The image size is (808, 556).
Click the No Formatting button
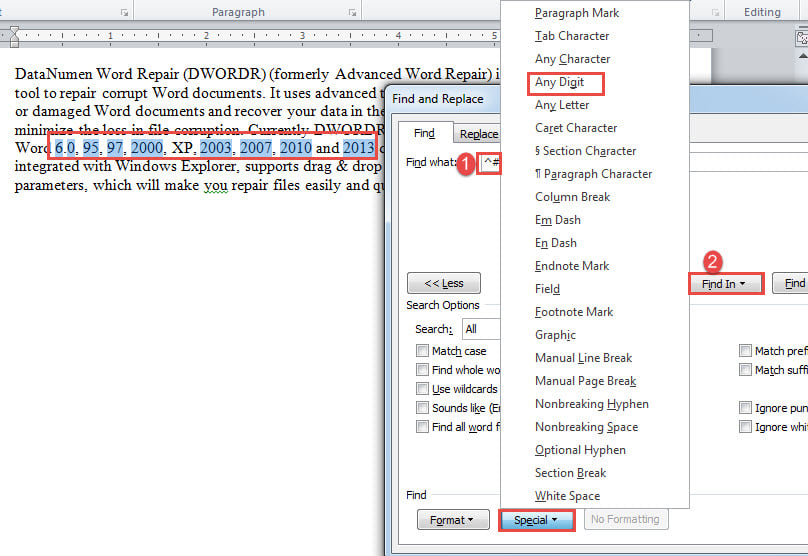(x=626, y=519)
